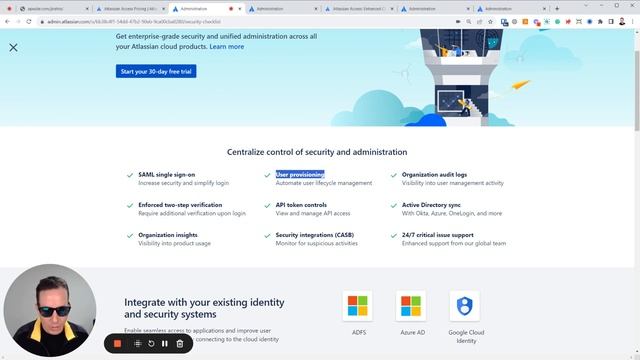This screenshot has height=360, width=640.
Task: Click Organization insights feature text
Action: point(168,235)
